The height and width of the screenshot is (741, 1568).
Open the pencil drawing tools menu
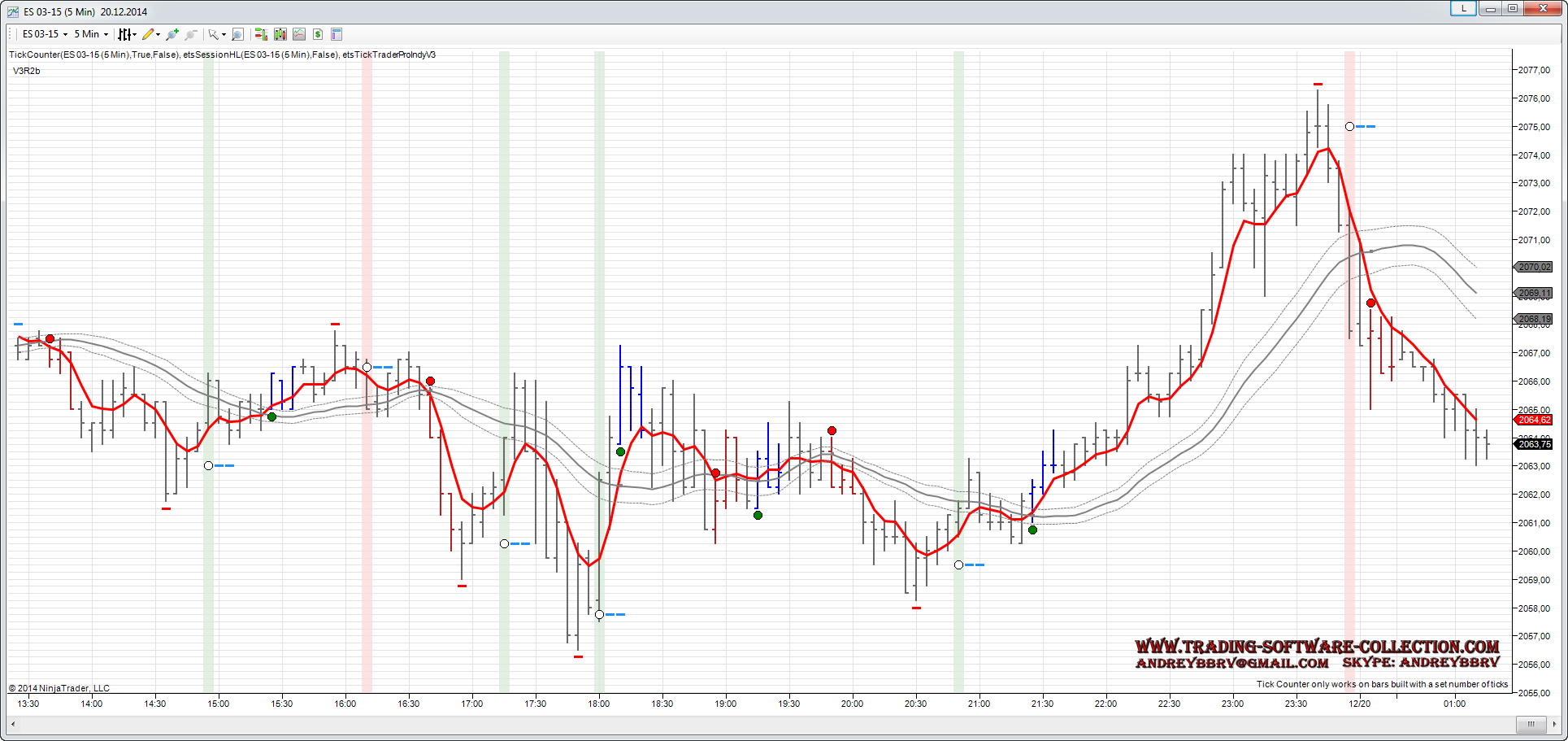151,34
